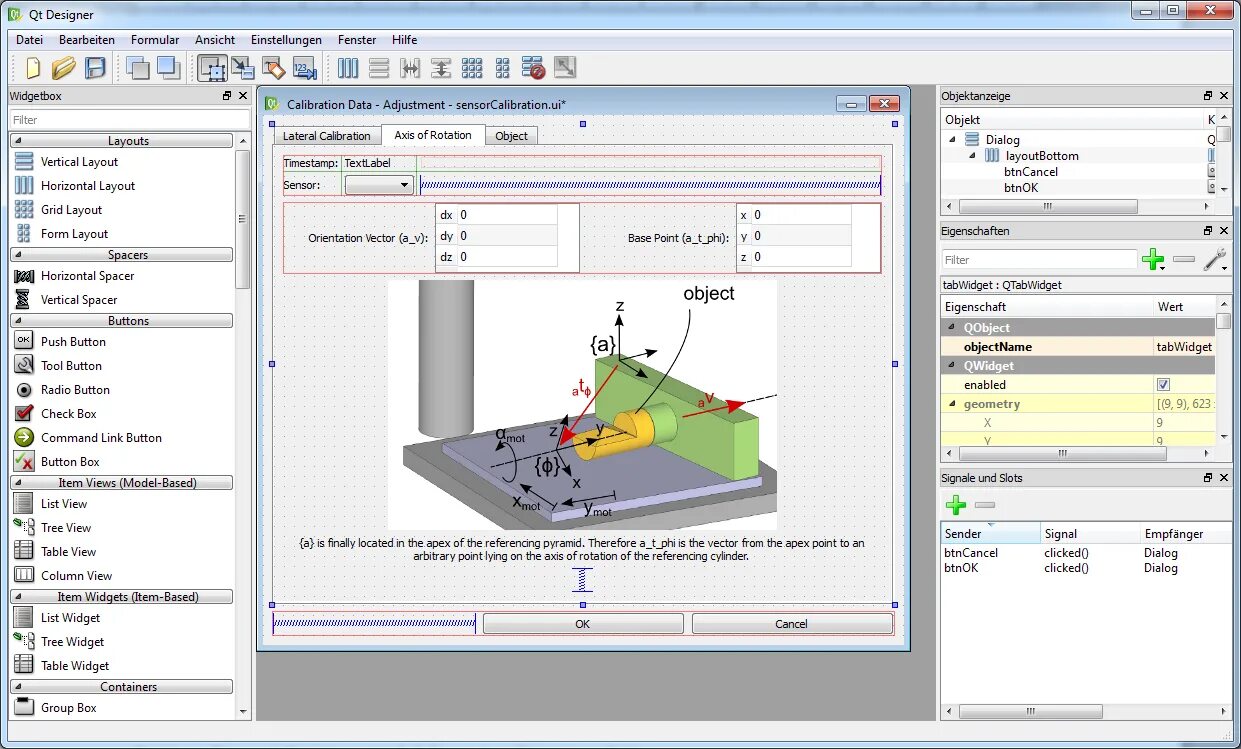Switch to Edit Tab Order mode

point(305,68)
